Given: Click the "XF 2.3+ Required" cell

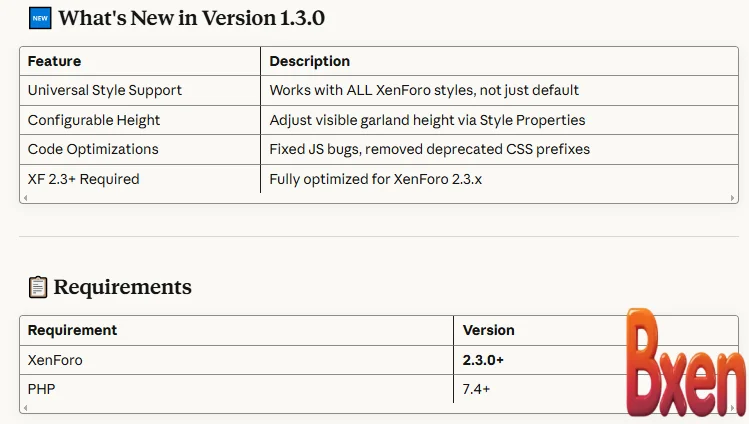Looking at the screenshot, I should point(84,179).
